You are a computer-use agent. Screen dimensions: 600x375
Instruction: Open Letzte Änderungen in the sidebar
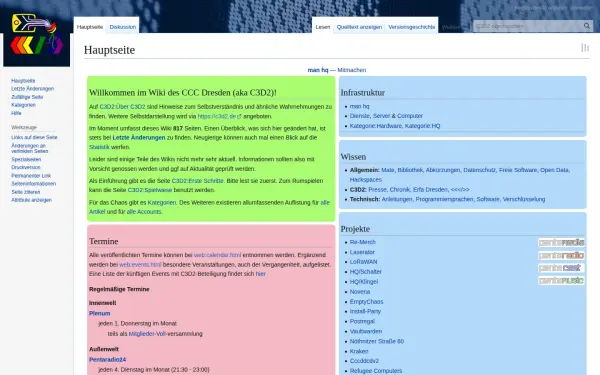33,89
